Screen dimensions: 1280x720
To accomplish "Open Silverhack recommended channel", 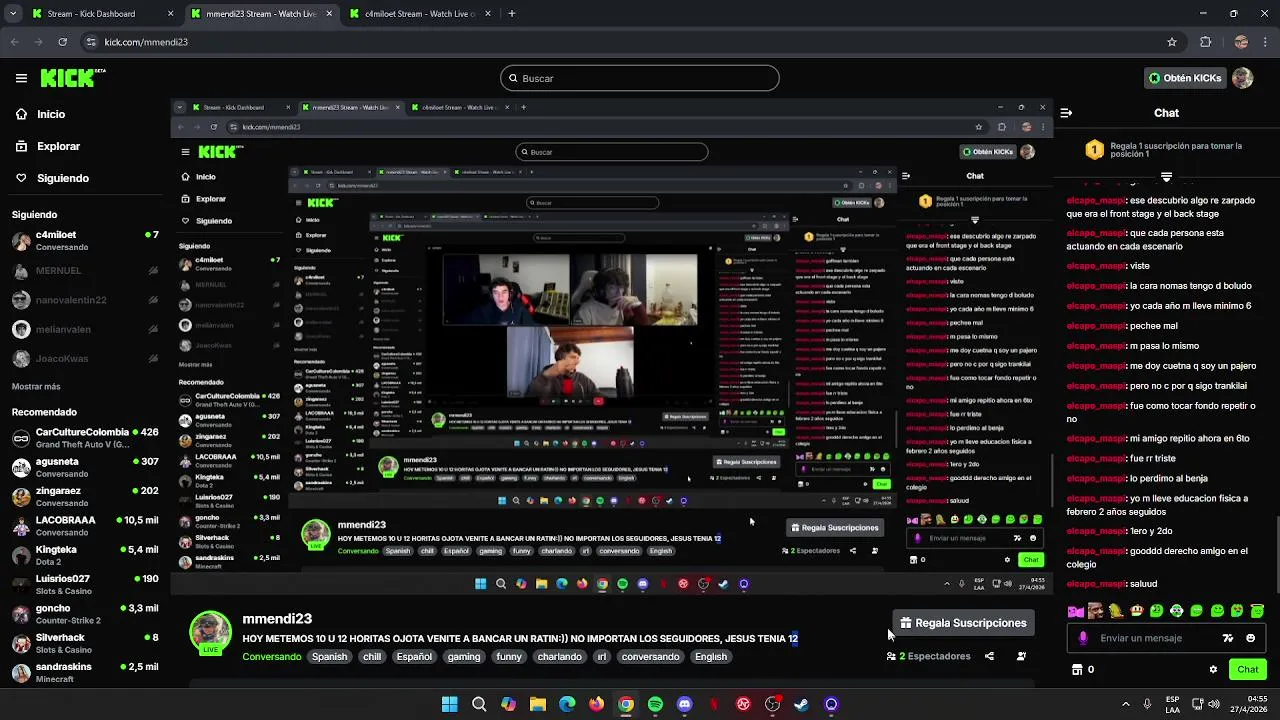I will click(x=85, y=643).
